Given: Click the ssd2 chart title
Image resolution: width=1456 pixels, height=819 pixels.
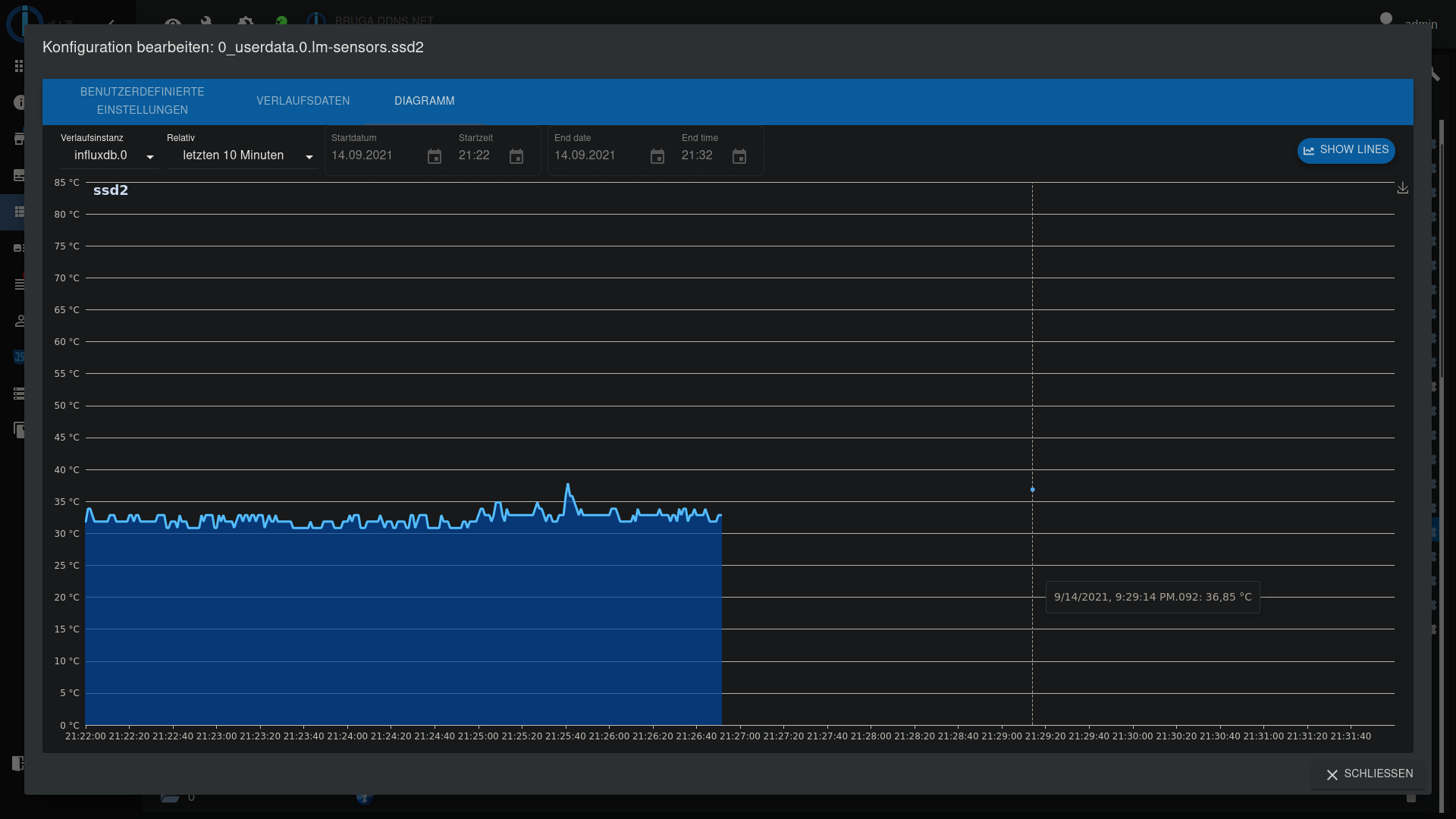Looking at the screenshot, I should pos(111,190).
